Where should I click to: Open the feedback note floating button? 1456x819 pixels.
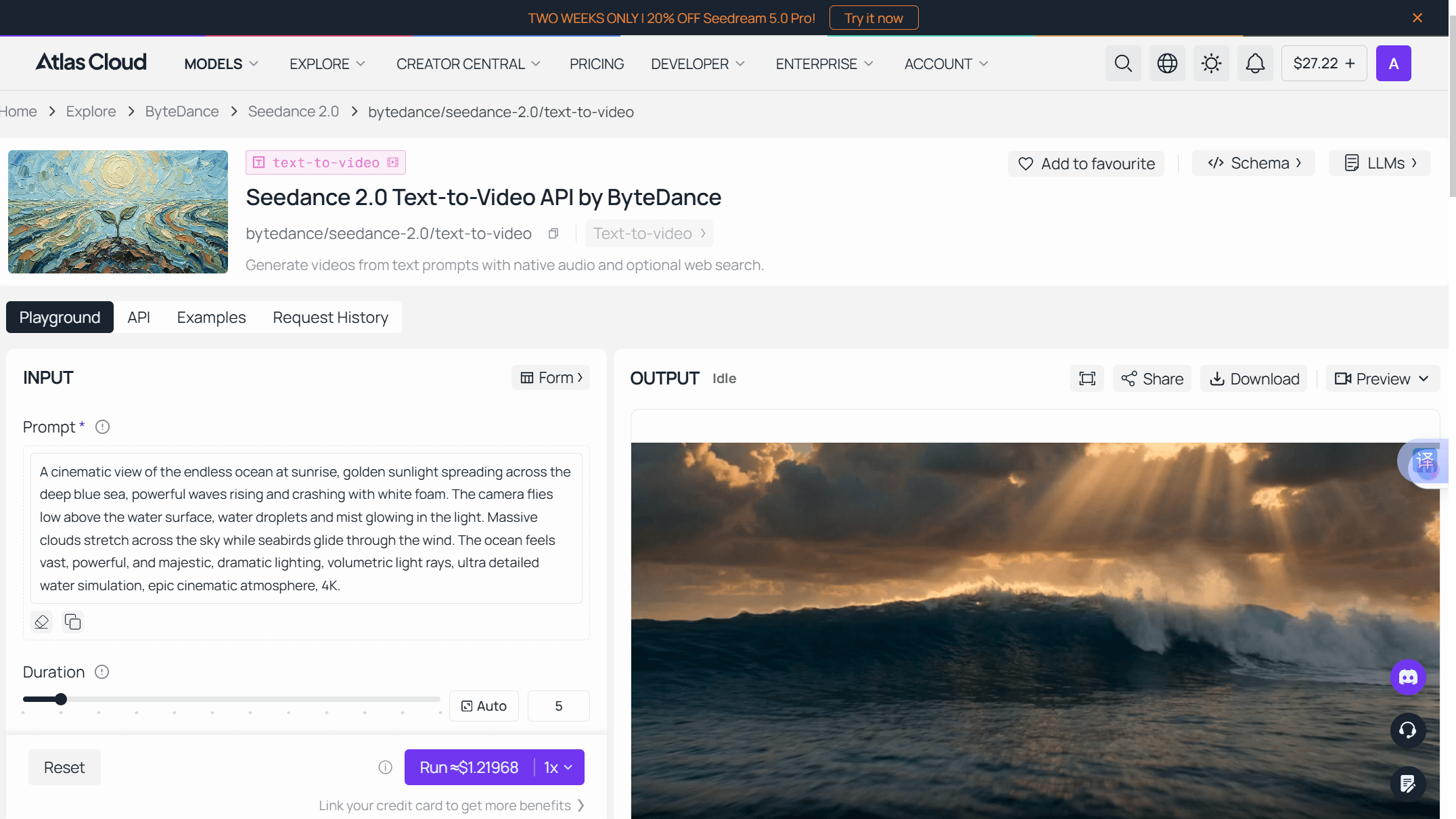[x=1408, y=784]
